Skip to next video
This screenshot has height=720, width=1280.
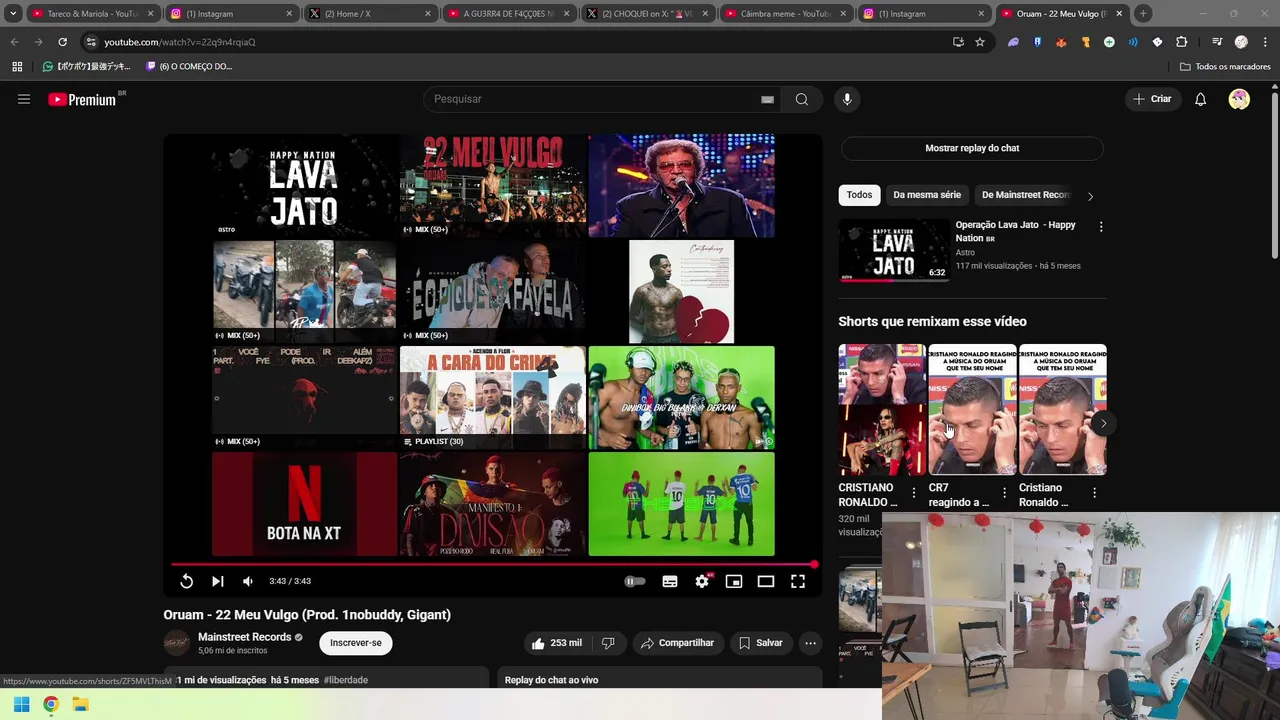tap(217, 581)
